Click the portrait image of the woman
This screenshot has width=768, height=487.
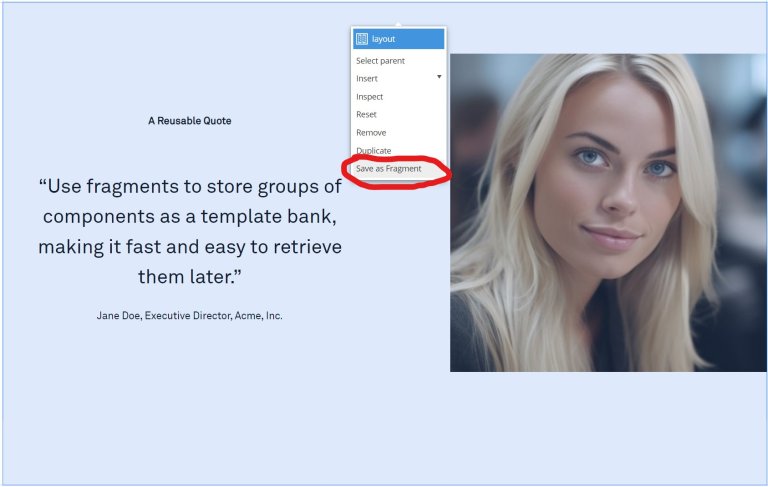pyautogui.click(x=608, y=213)
